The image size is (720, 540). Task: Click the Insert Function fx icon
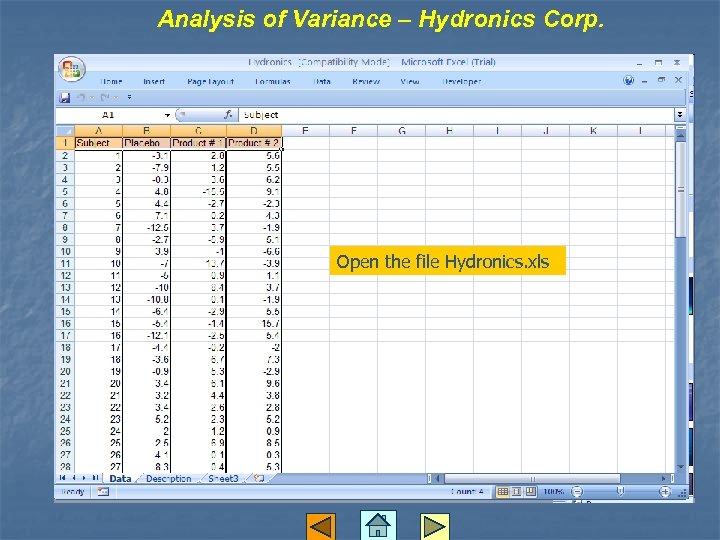click(x=228, y=115)
